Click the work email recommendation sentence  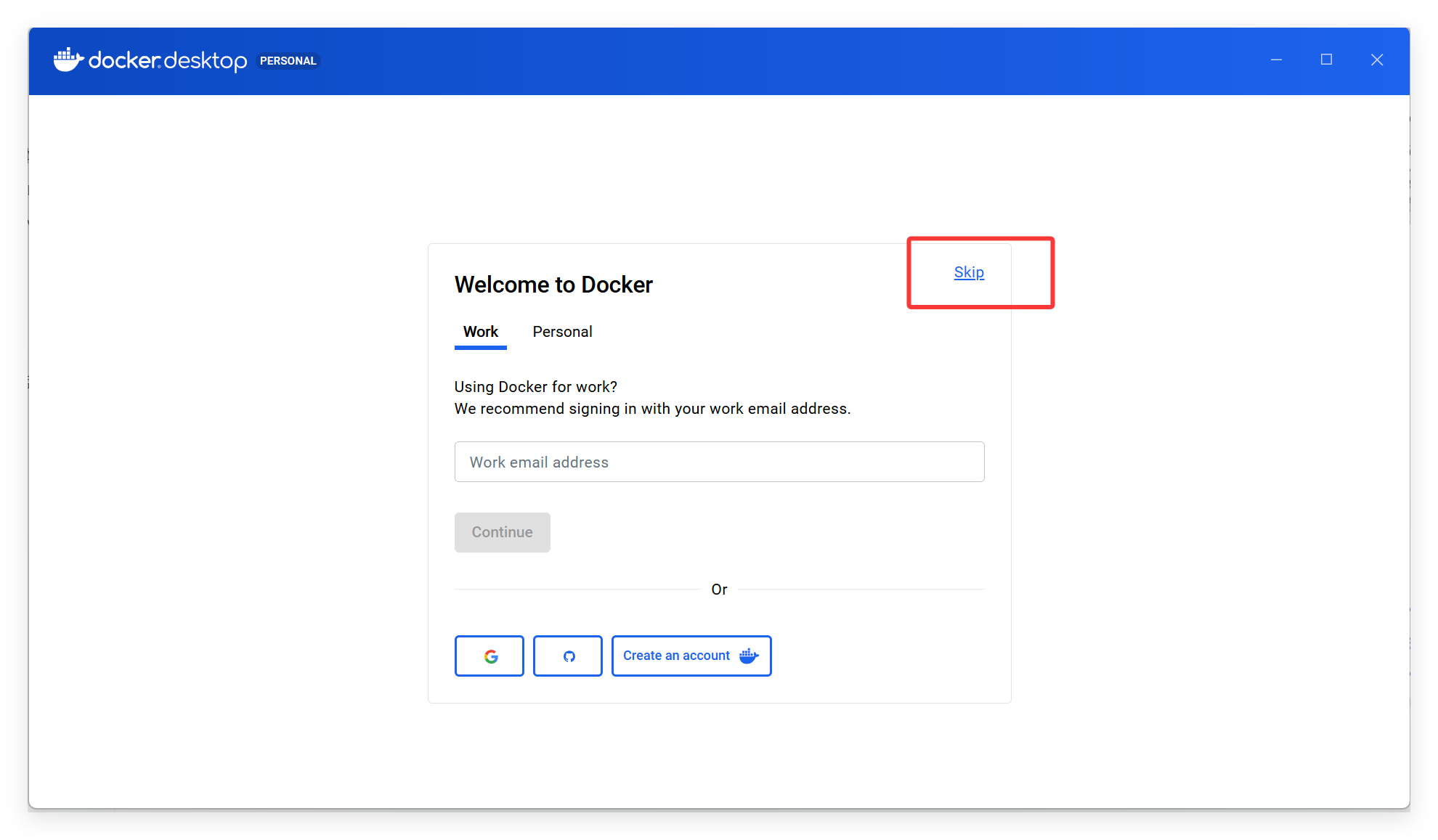(652, 409)
